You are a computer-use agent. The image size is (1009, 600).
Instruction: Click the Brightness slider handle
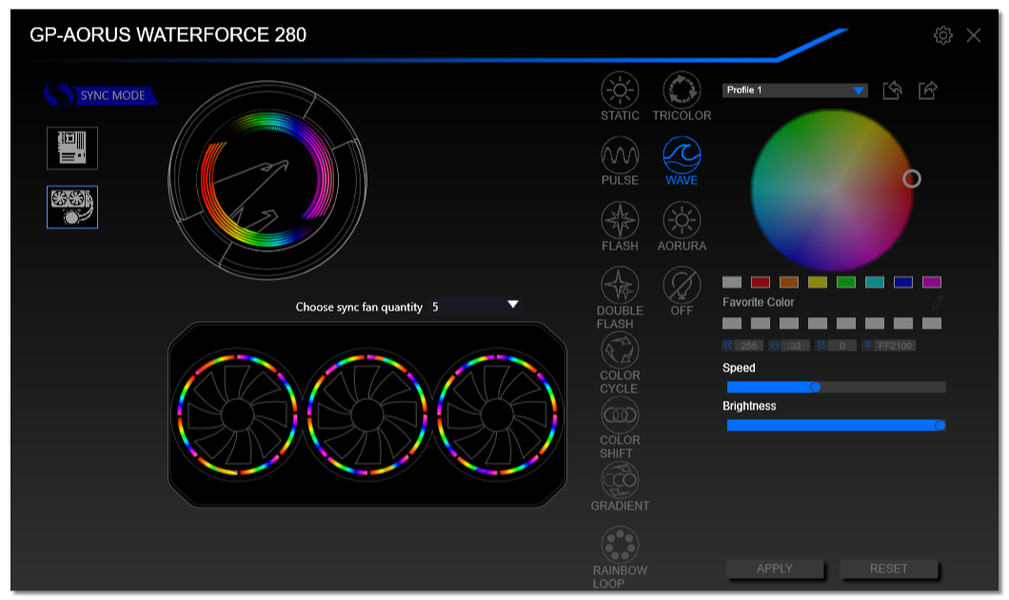pos(940,425)
